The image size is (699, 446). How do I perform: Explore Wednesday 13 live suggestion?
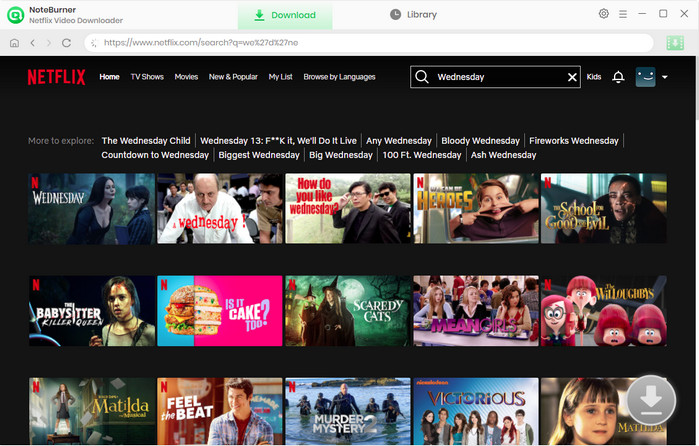point(278,140)
